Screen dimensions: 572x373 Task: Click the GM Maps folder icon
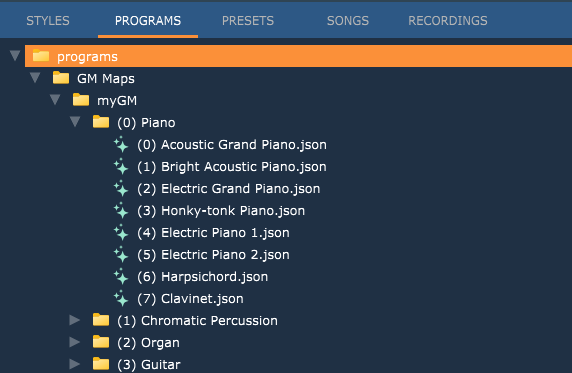point(61,78)
